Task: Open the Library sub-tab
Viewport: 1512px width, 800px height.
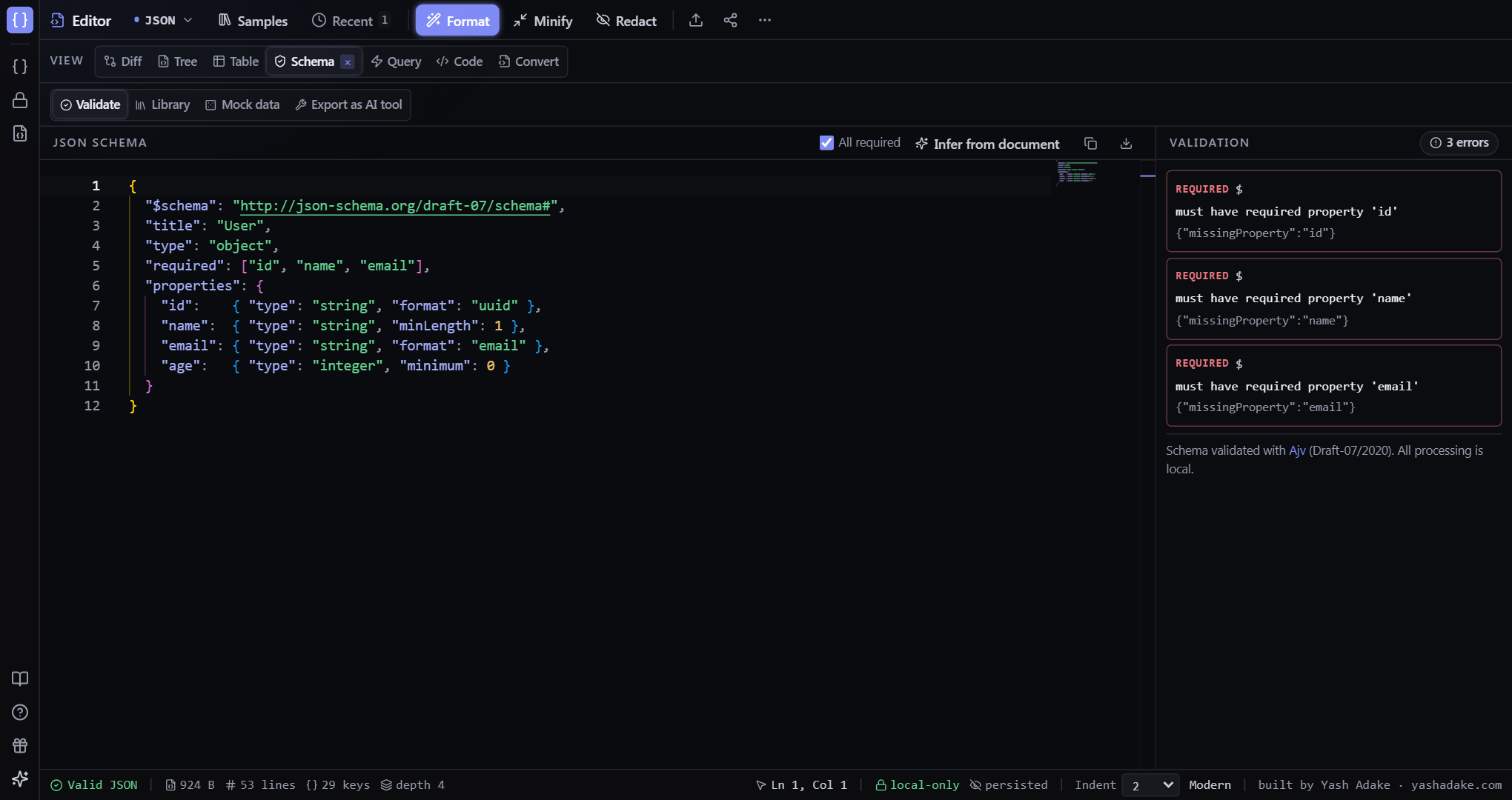Action: (162, 104)
